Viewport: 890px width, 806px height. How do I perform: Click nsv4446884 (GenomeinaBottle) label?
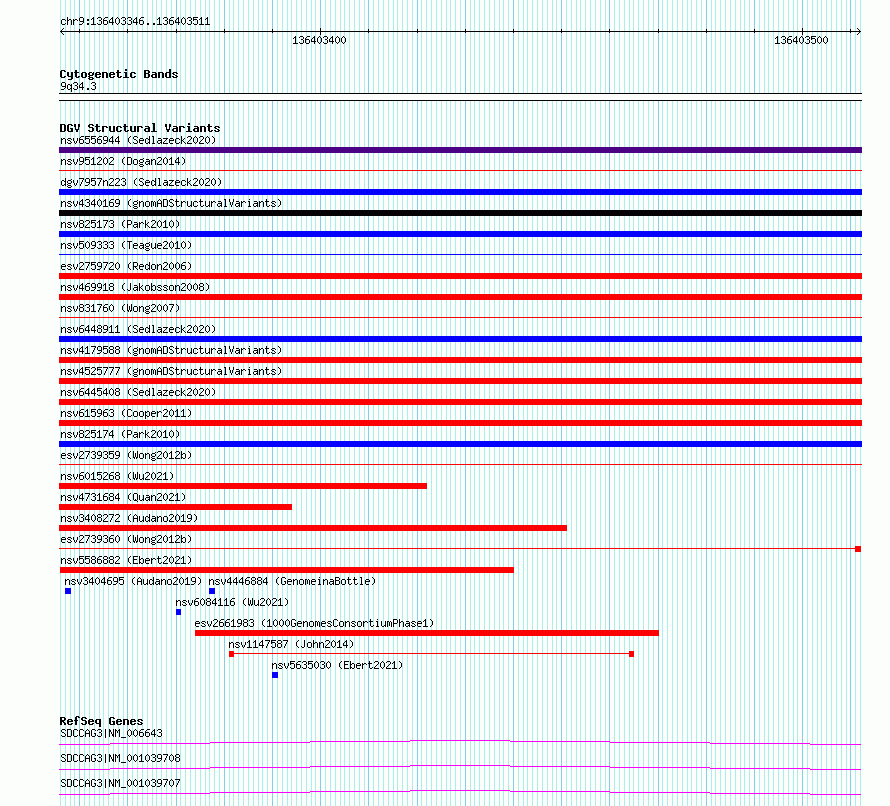[x=292, y=581]
